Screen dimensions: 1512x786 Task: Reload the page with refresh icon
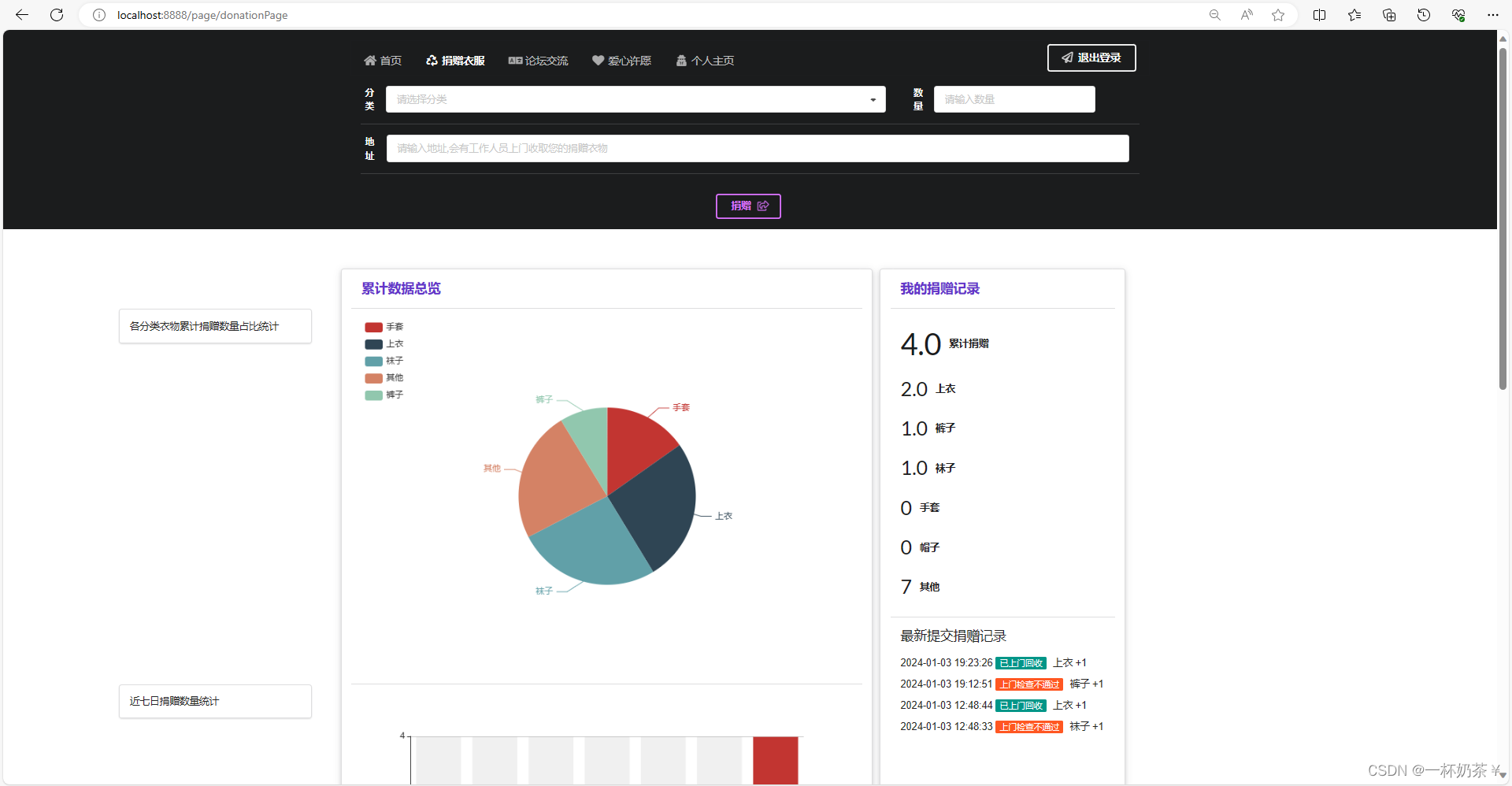pyautogui.click(x=57, y=15)
